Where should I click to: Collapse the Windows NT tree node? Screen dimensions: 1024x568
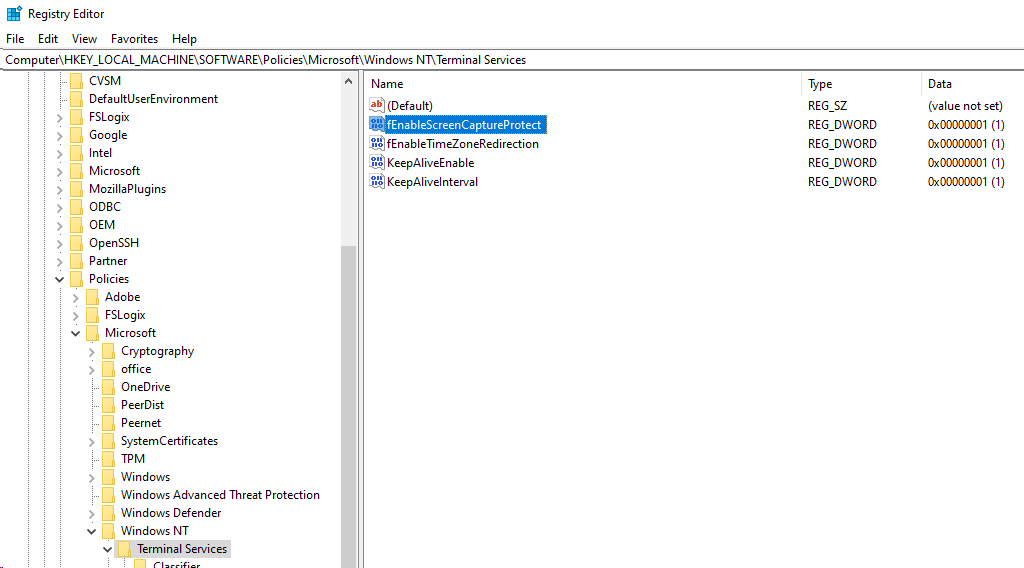[x=92, y=531]
